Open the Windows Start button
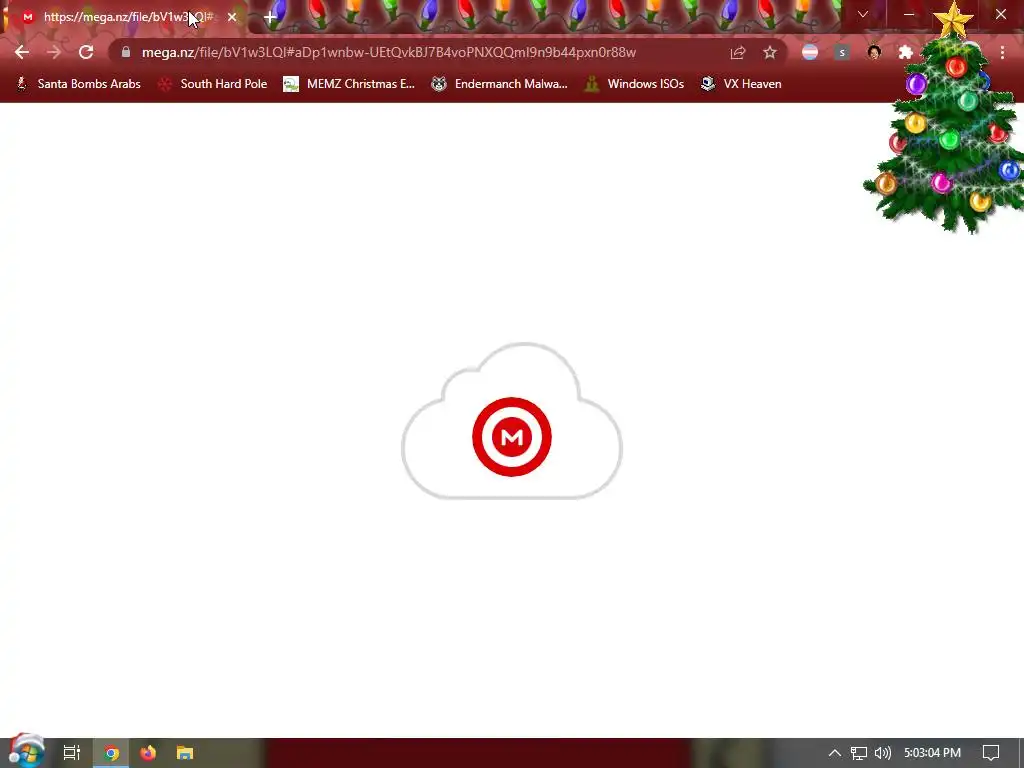This screenshot has width=1024, height=768. [26, 752]
